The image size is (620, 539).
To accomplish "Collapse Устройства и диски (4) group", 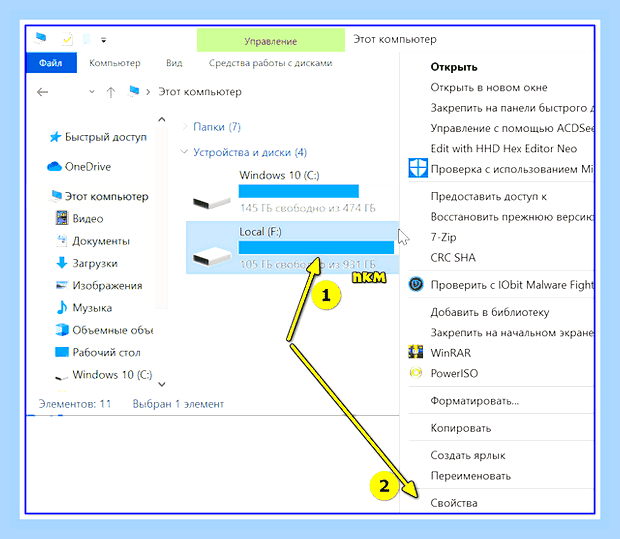I will [x=250, y=152].
